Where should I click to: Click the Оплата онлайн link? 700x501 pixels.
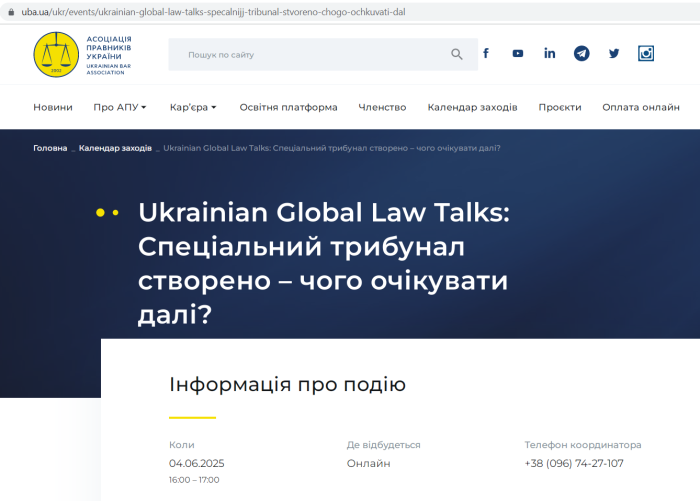[641, 107]
